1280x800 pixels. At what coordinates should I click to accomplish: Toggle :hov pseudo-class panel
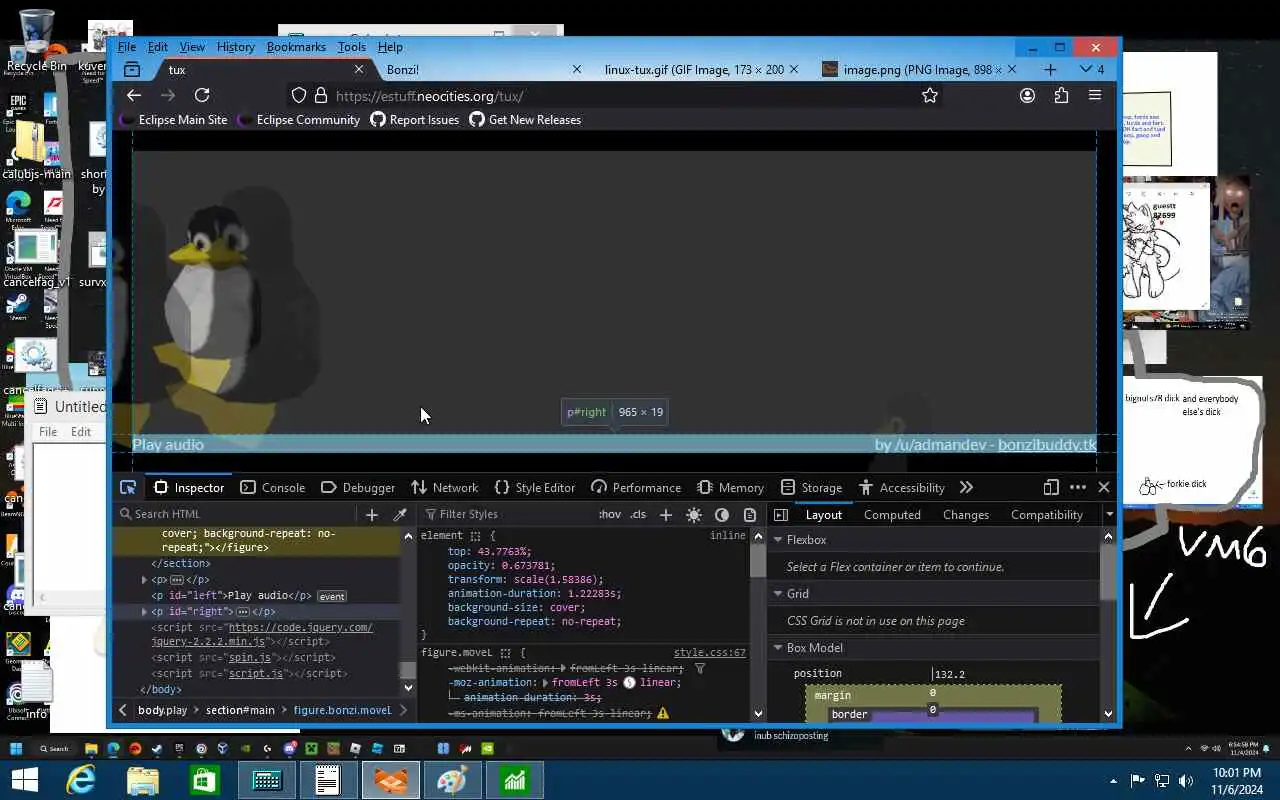(609, 514)
